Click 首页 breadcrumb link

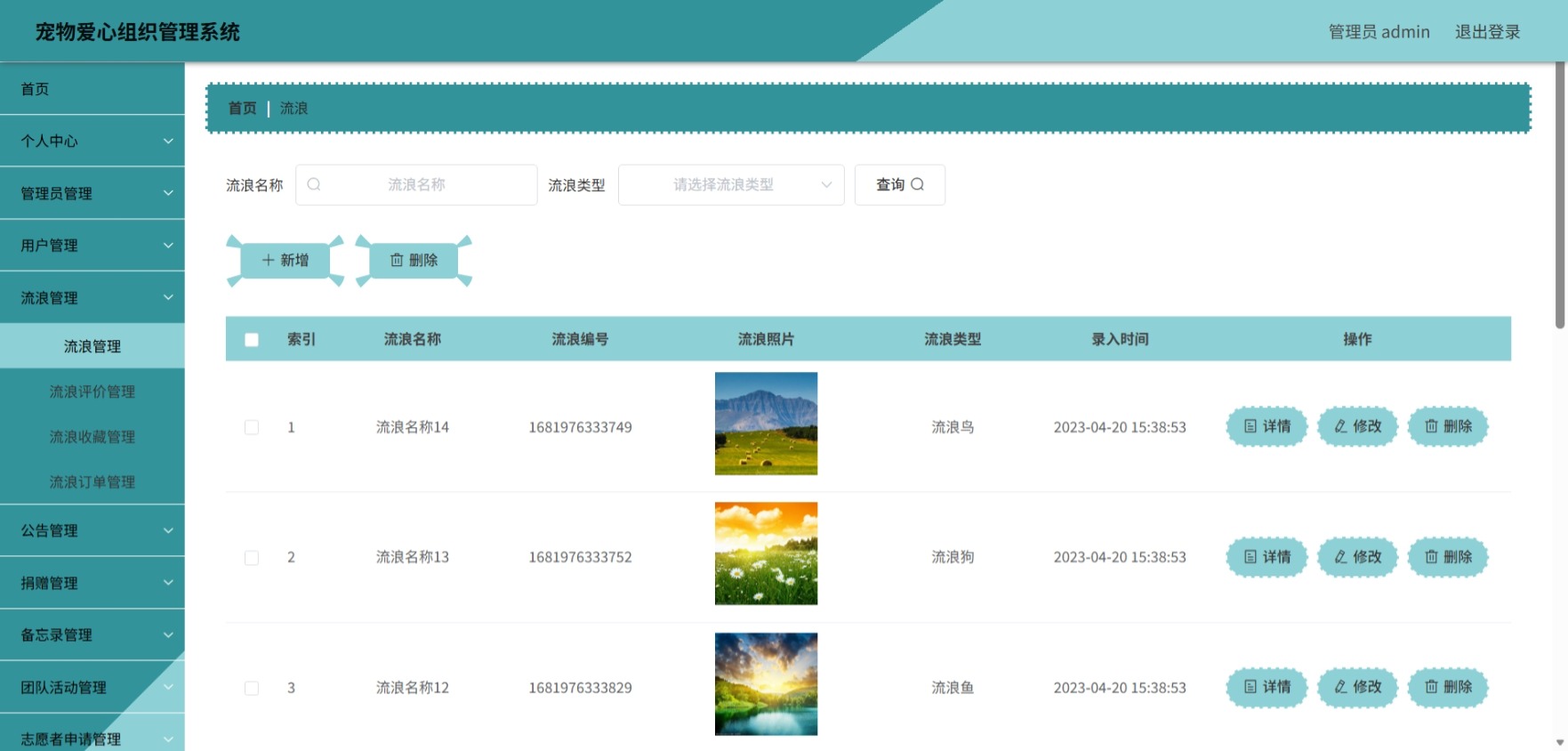click(242, 108)
